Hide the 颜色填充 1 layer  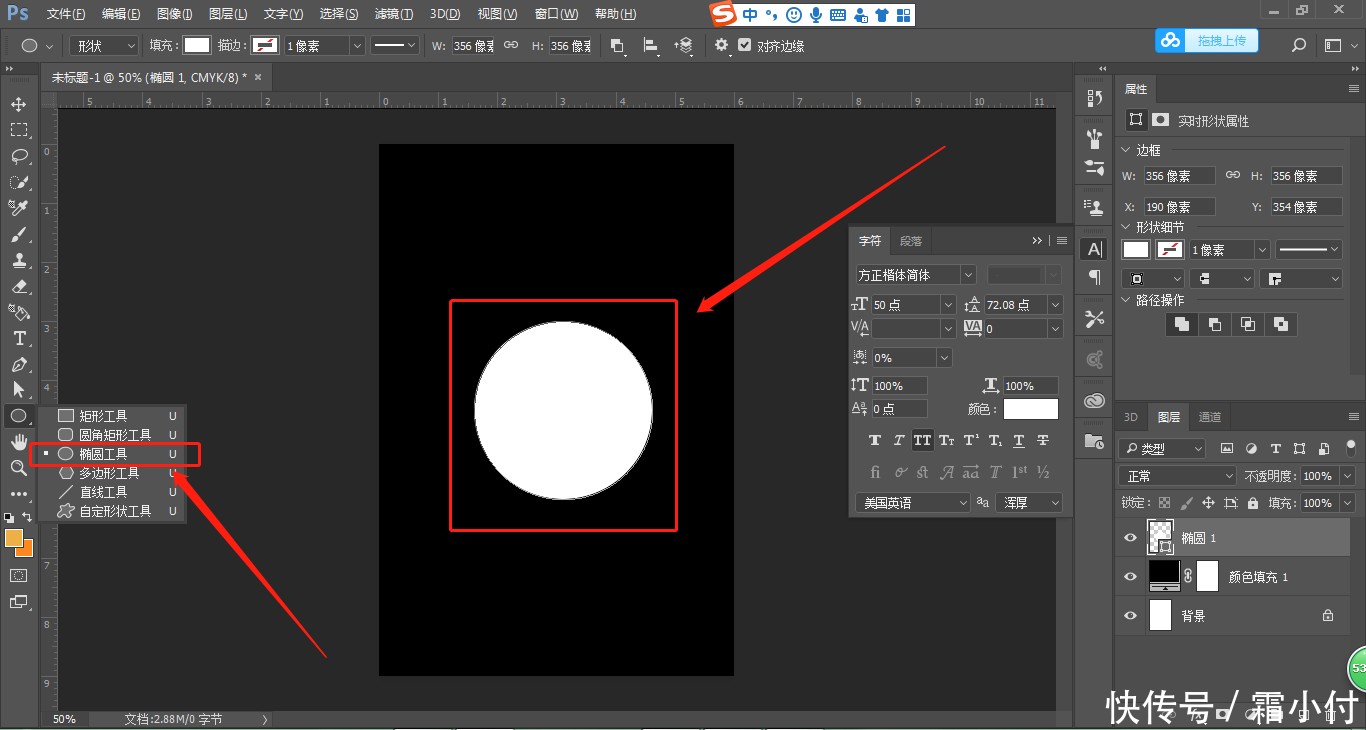coord(1130,577)
